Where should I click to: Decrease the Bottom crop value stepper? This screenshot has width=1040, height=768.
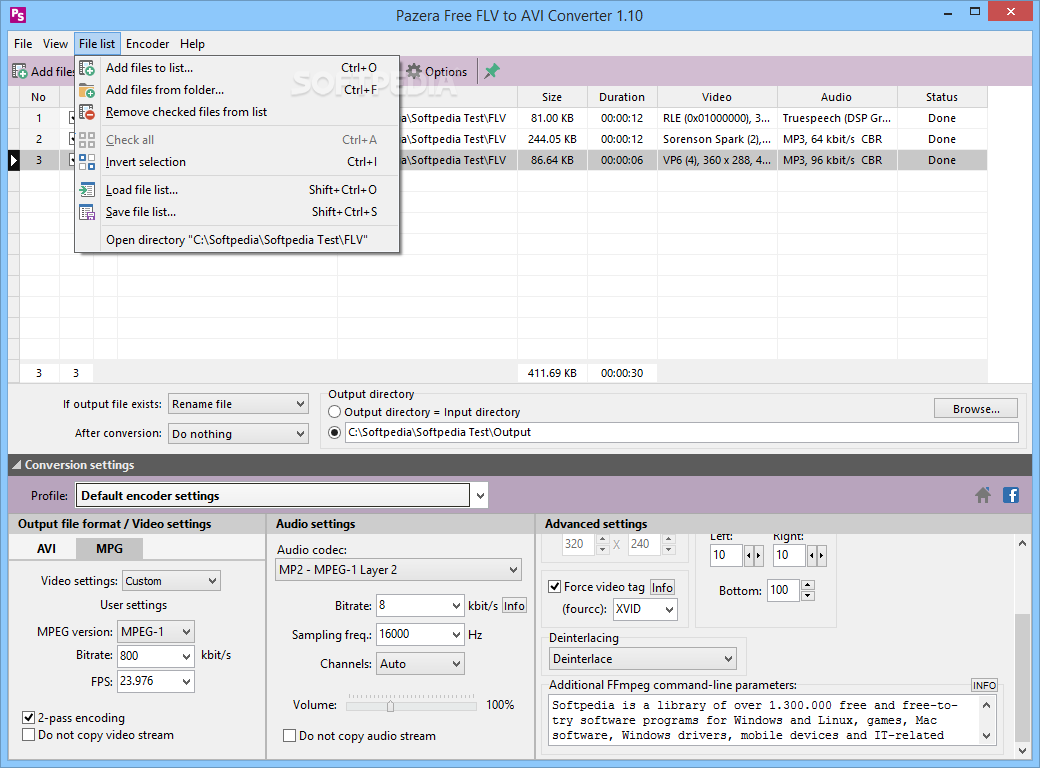coord(807,596)
